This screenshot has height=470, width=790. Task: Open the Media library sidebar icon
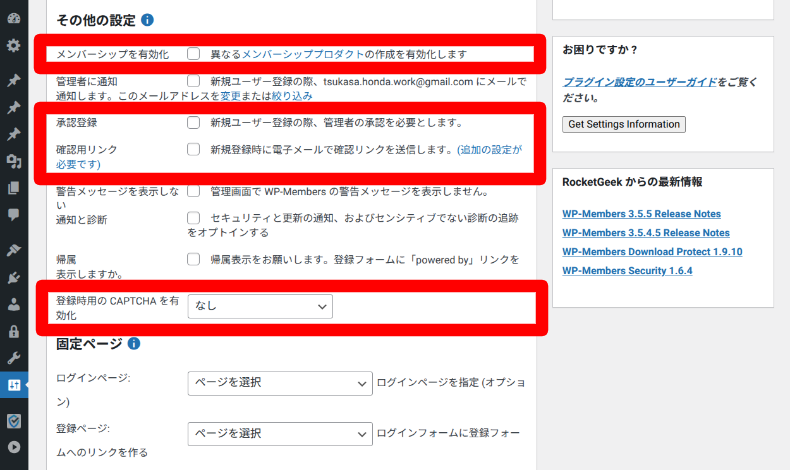(14, 161)
